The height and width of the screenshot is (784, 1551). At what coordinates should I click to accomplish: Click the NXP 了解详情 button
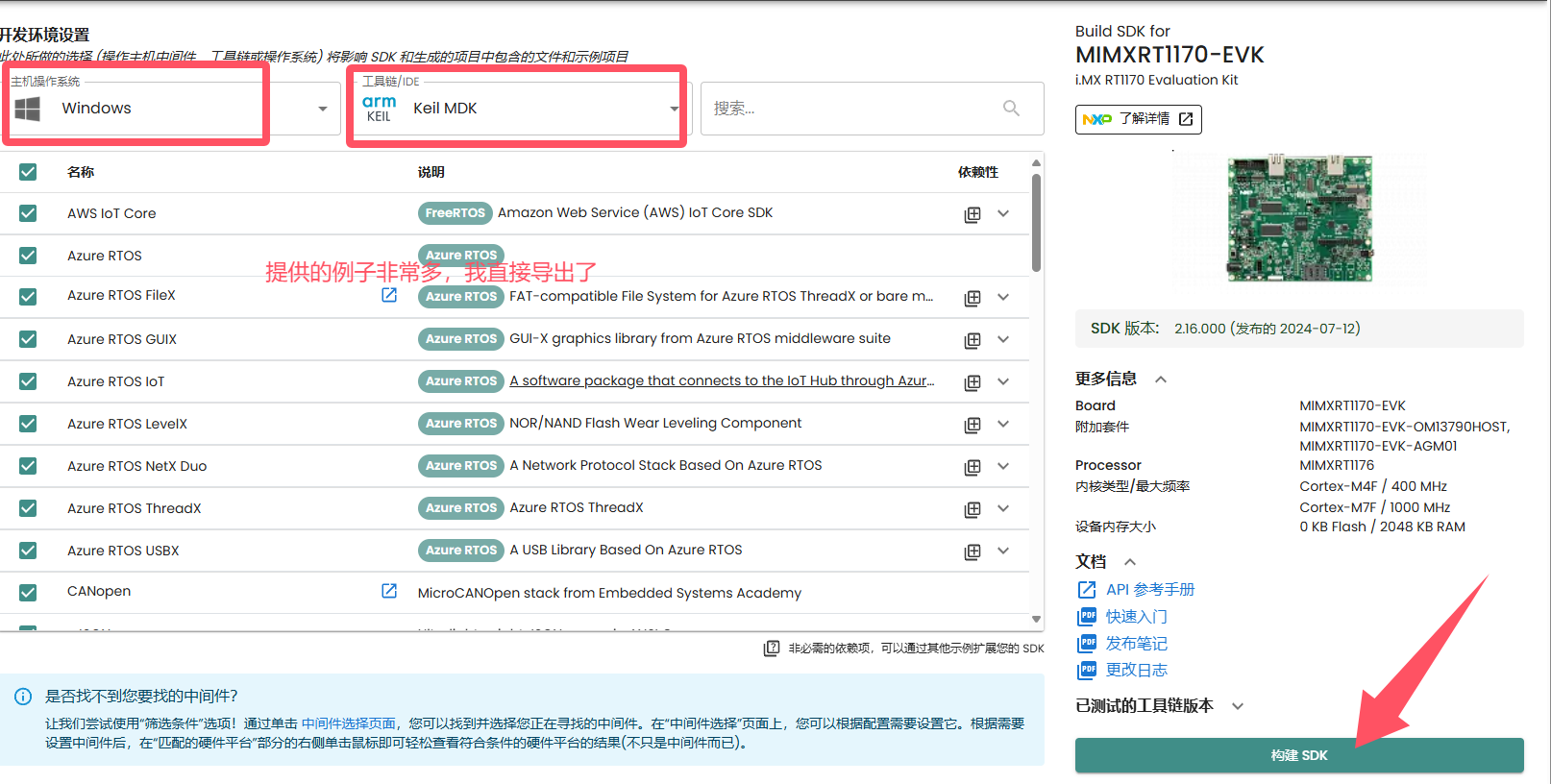click(1138, 119)
